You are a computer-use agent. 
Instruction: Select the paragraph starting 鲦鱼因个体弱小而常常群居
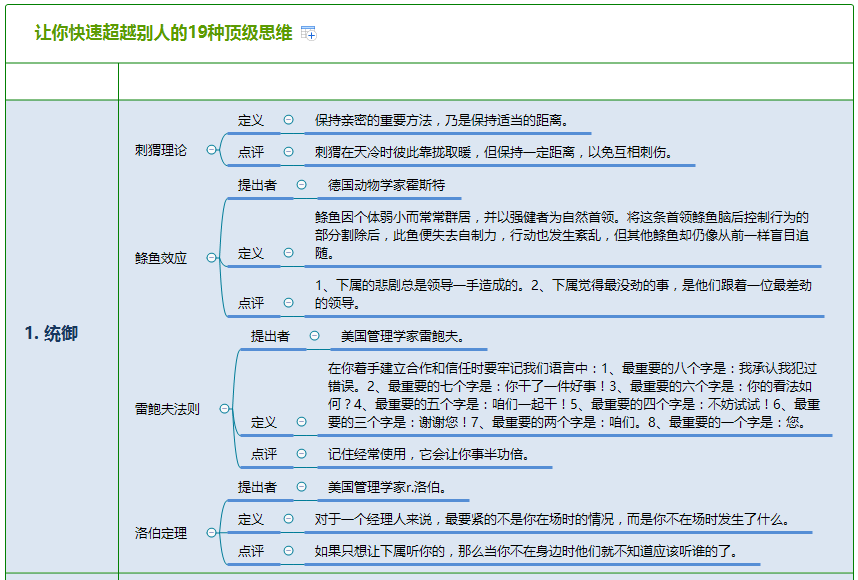pos(561,235)
